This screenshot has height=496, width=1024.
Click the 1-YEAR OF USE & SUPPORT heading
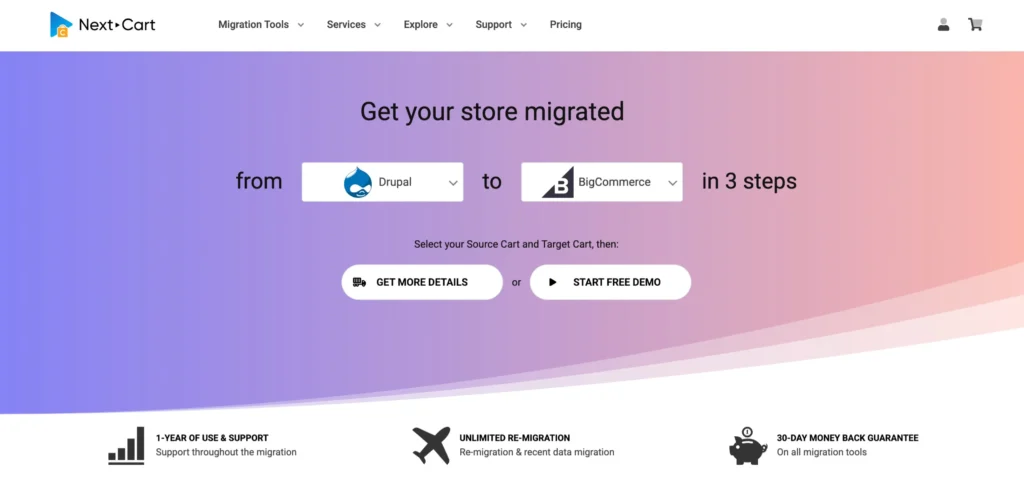tap(212, 438)
